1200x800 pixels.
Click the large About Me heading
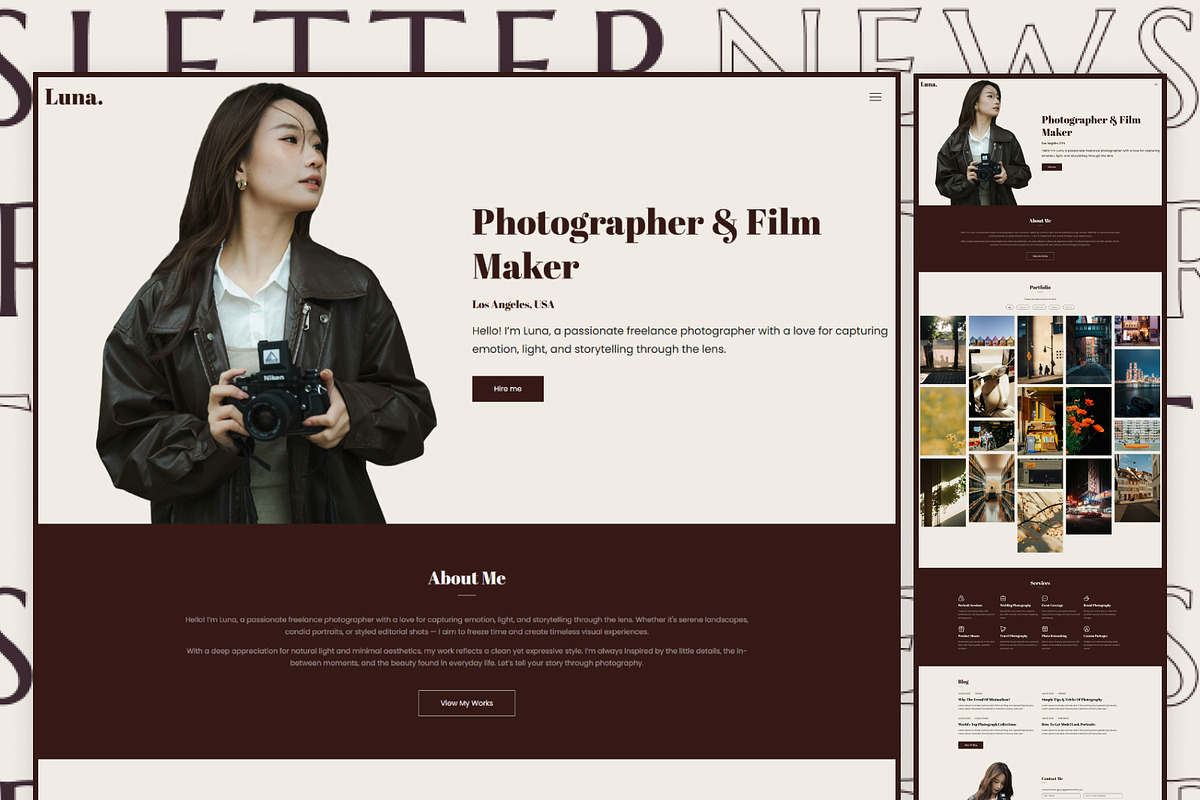click(x=467, y=578)
